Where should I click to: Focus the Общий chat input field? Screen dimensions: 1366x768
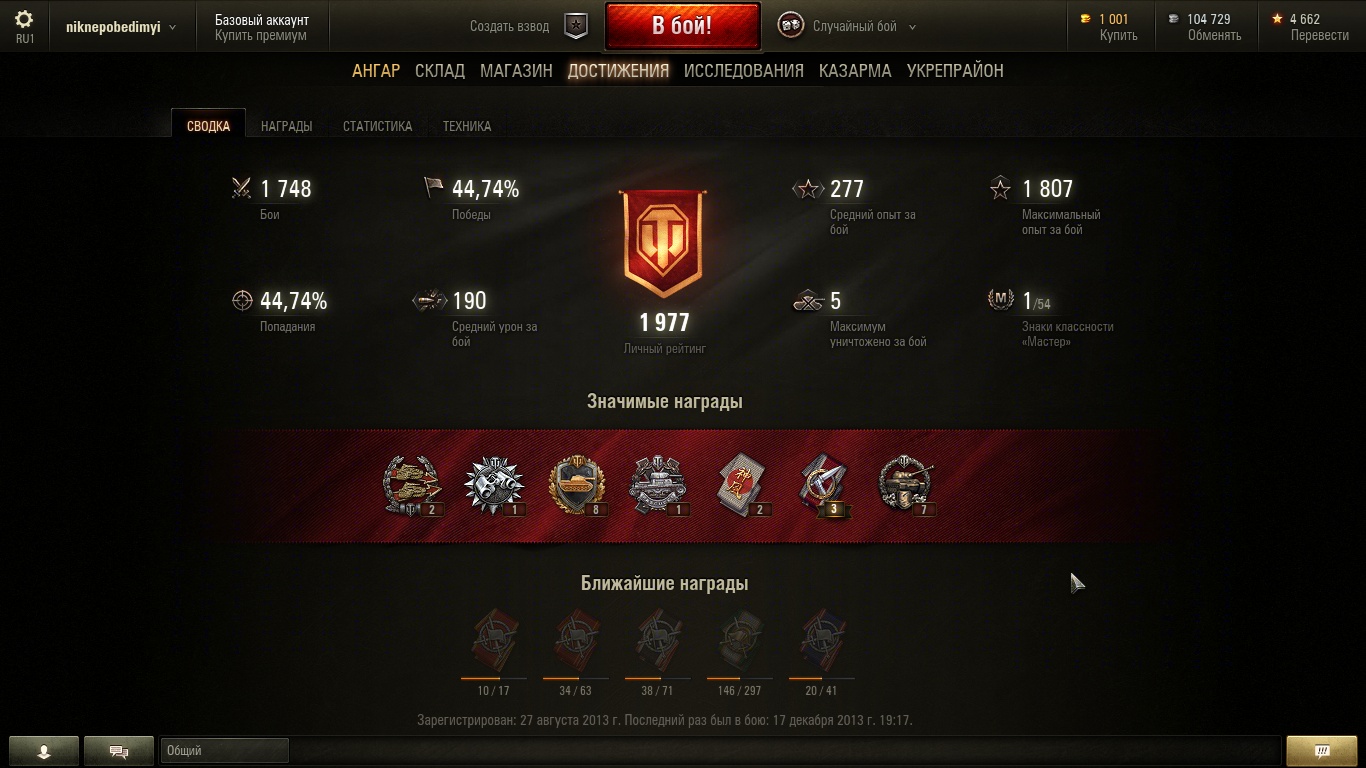click(224, 751)
